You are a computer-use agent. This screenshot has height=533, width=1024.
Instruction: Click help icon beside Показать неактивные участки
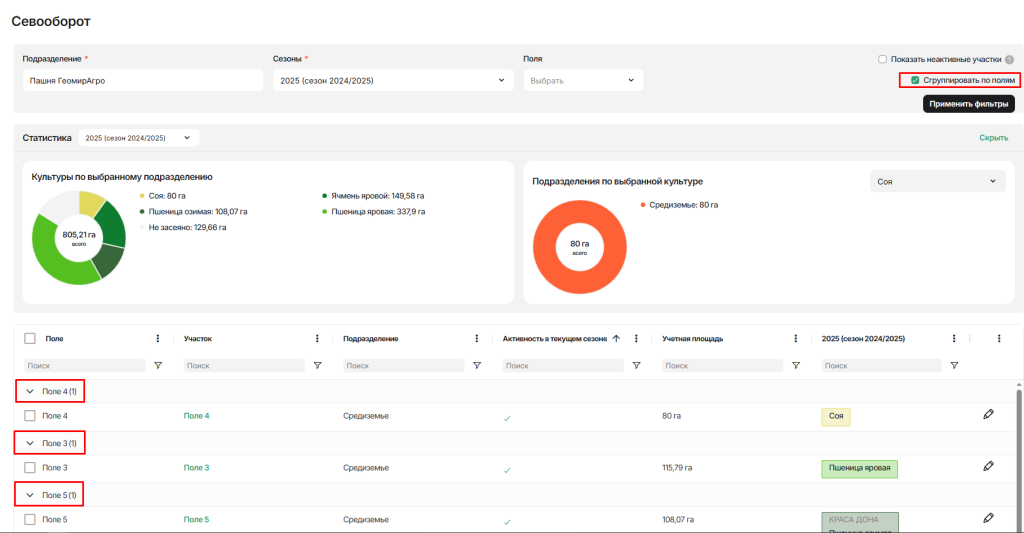[1009, 60]
